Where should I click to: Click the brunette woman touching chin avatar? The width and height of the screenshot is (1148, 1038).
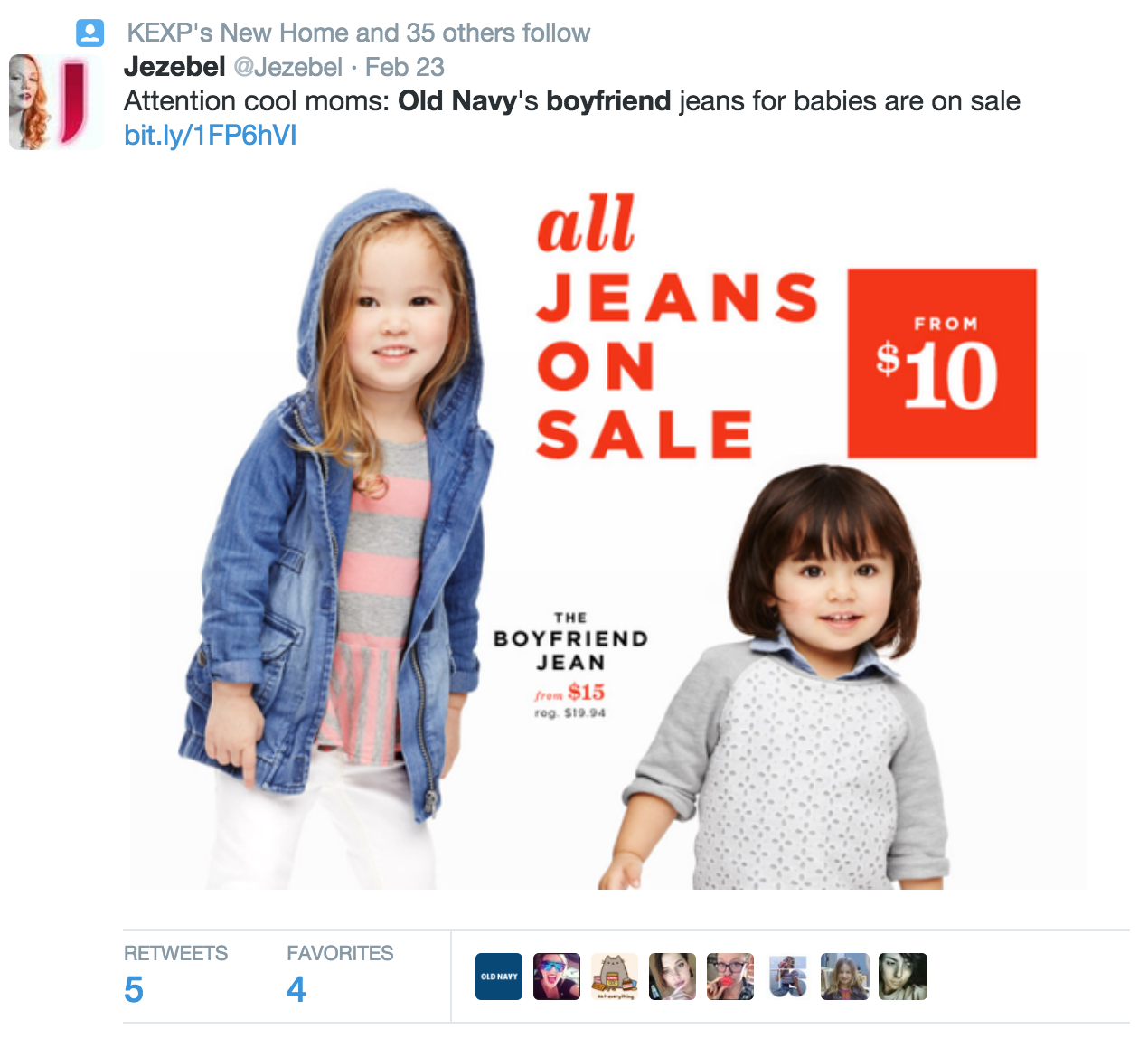click(673, 977)
